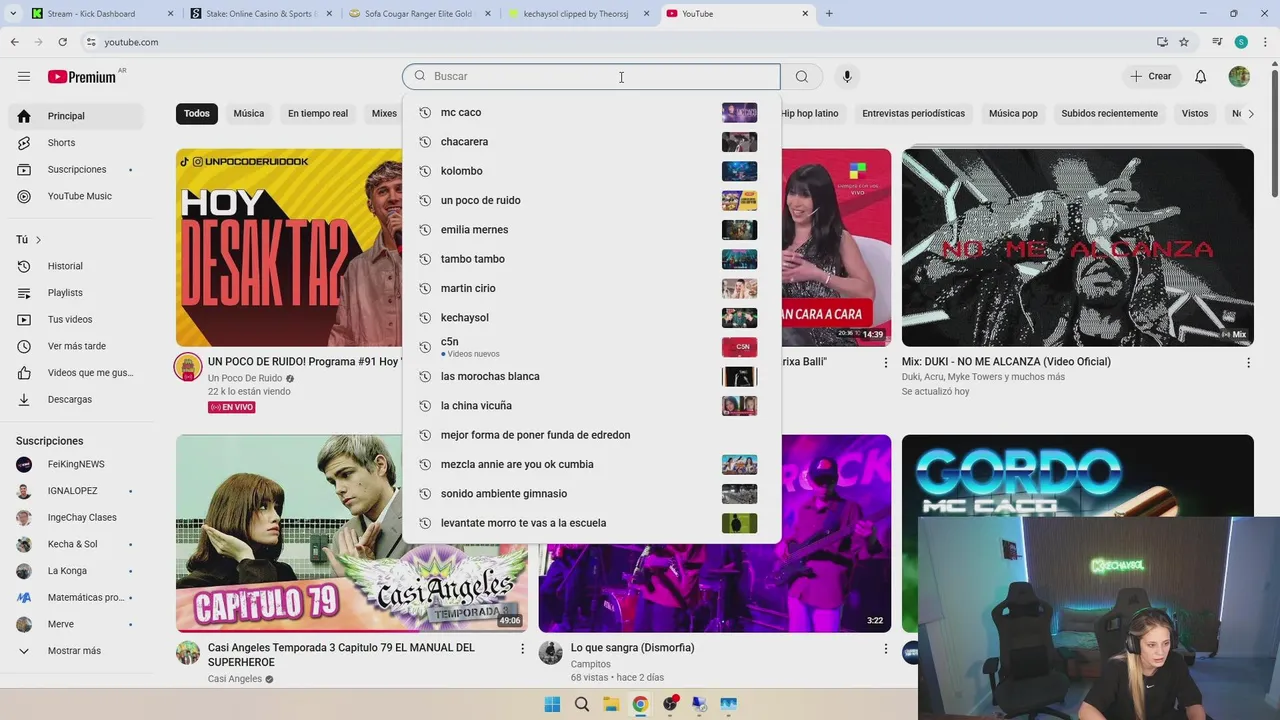Select Subidos recientemente chip
The image size is (1280, 720).
(1109, 113)
